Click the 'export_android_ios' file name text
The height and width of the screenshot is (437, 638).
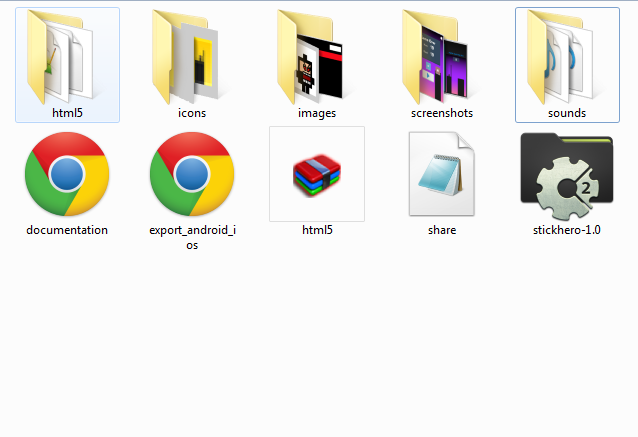point(192,237)
